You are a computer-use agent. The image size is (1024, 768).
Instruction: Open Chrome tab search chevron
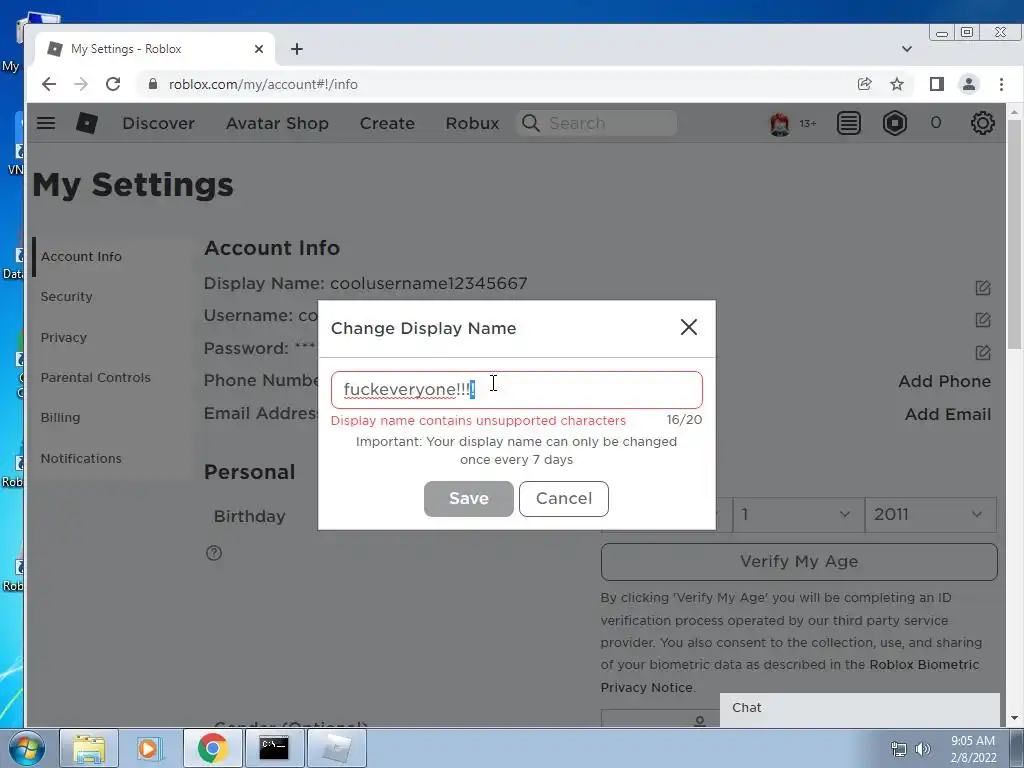tap(906, 49)
